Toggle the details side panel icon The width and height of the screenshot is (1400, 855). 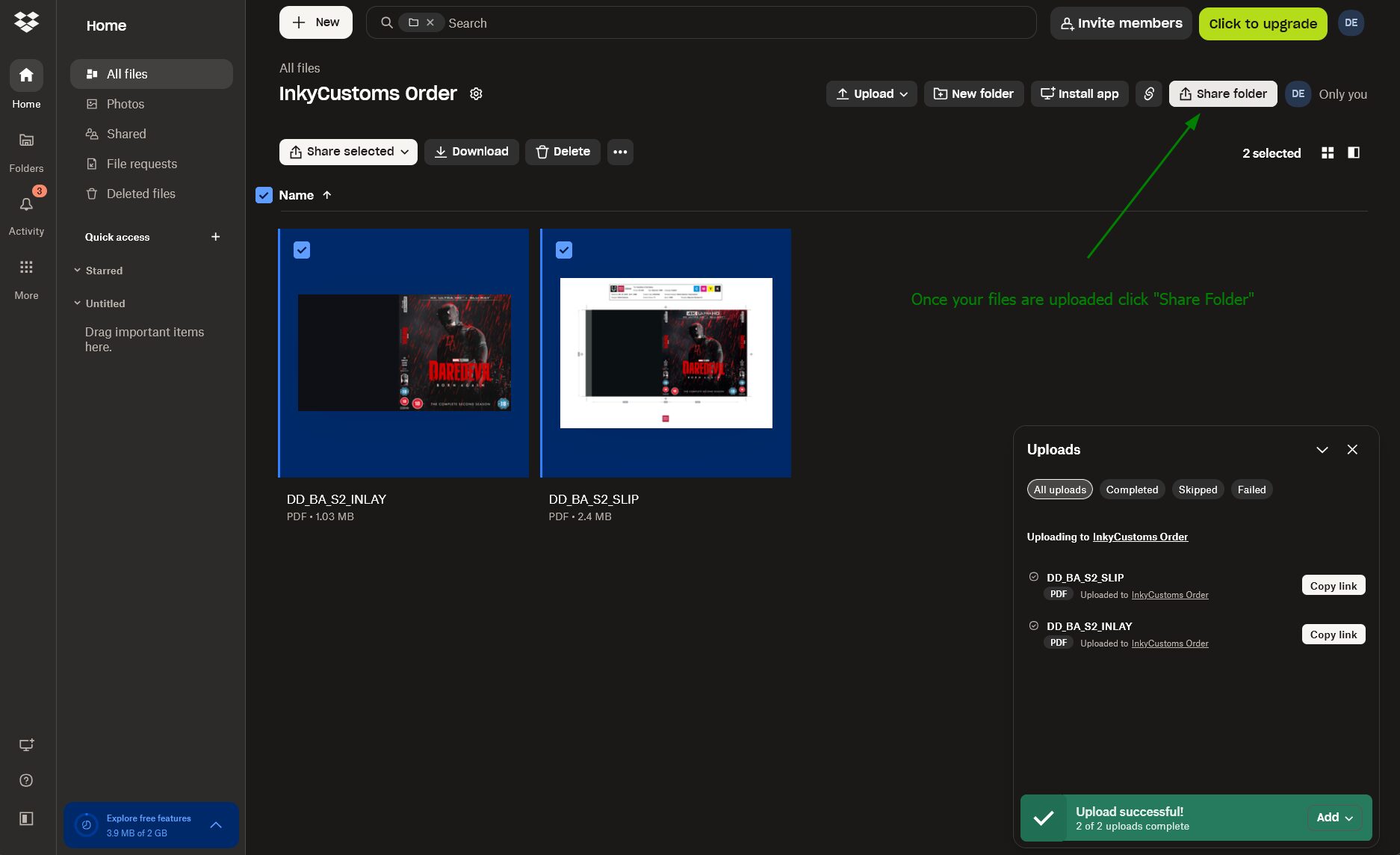tap(1354, 152)
